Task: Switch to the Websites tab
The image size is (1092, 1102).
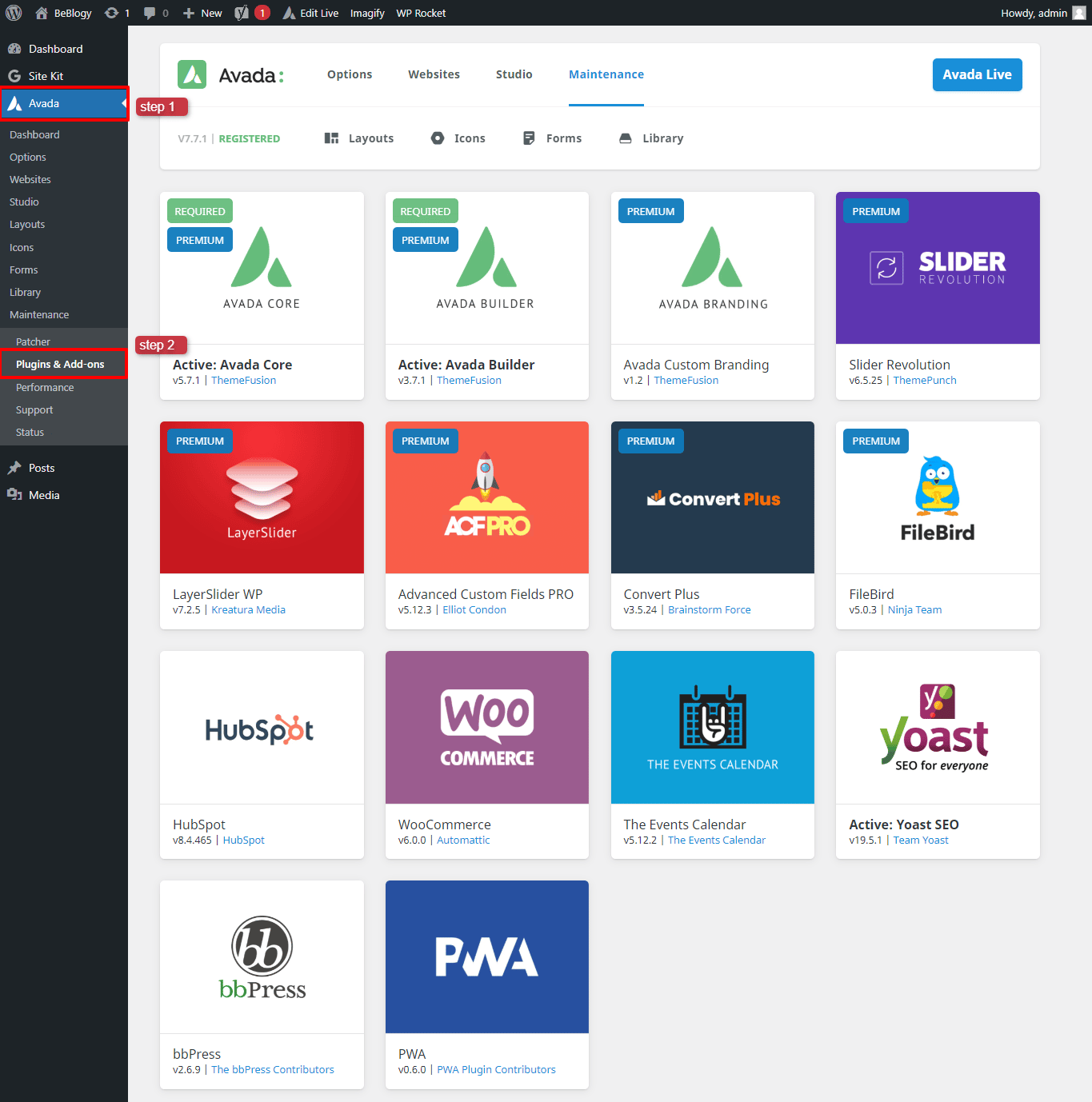Action: (x=434, y=74)
